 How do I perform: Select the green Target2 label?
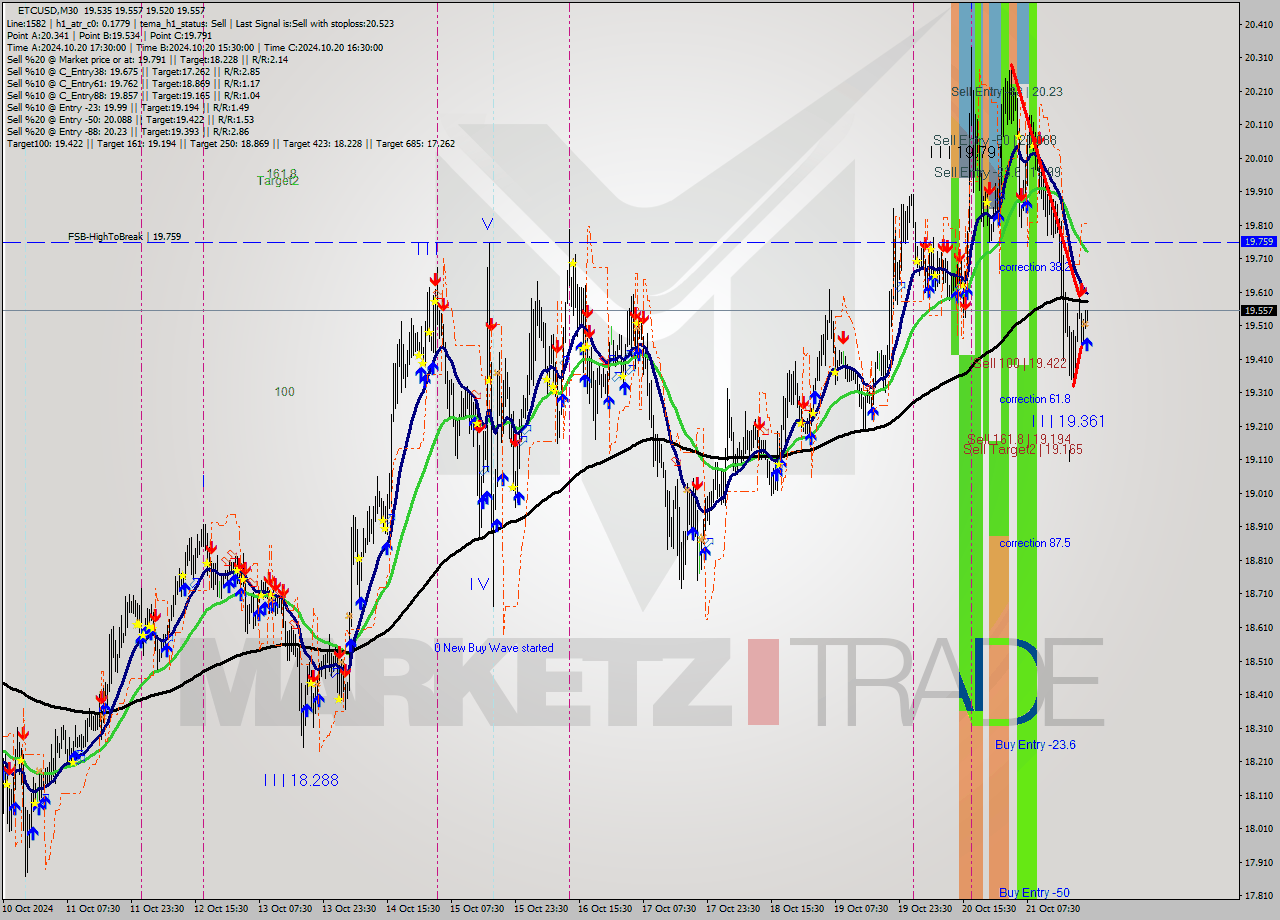point(278,181)
